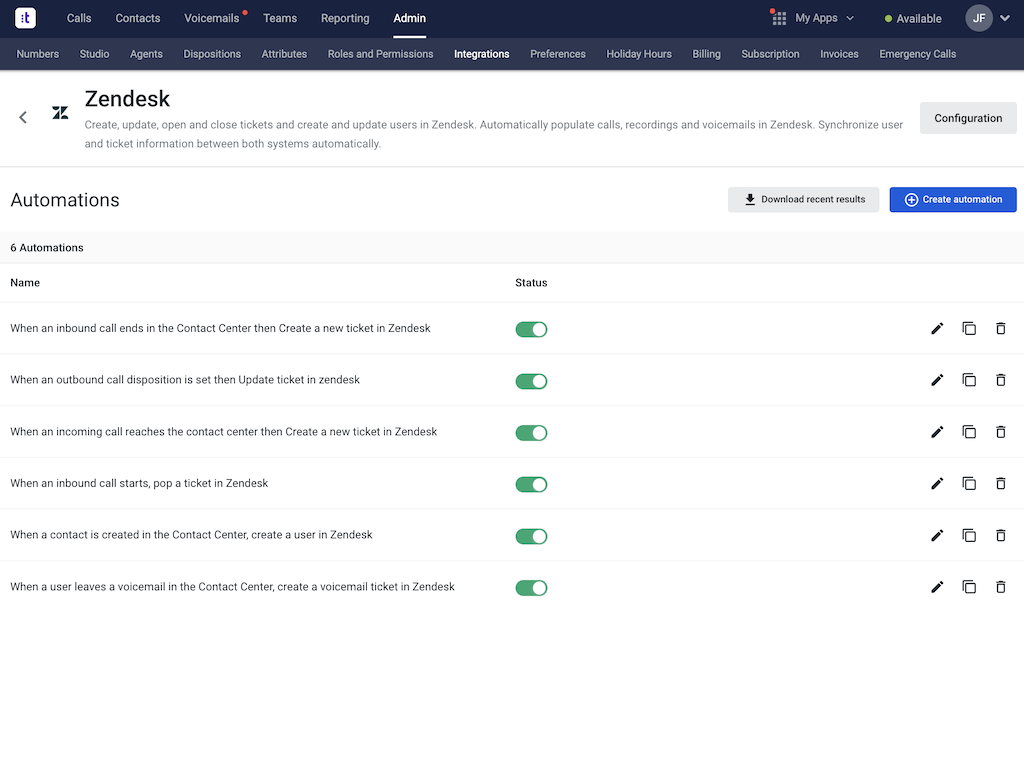Open the Roles and Permissions section
Screen dimensions: 1024x768
(x=380, y=54)
